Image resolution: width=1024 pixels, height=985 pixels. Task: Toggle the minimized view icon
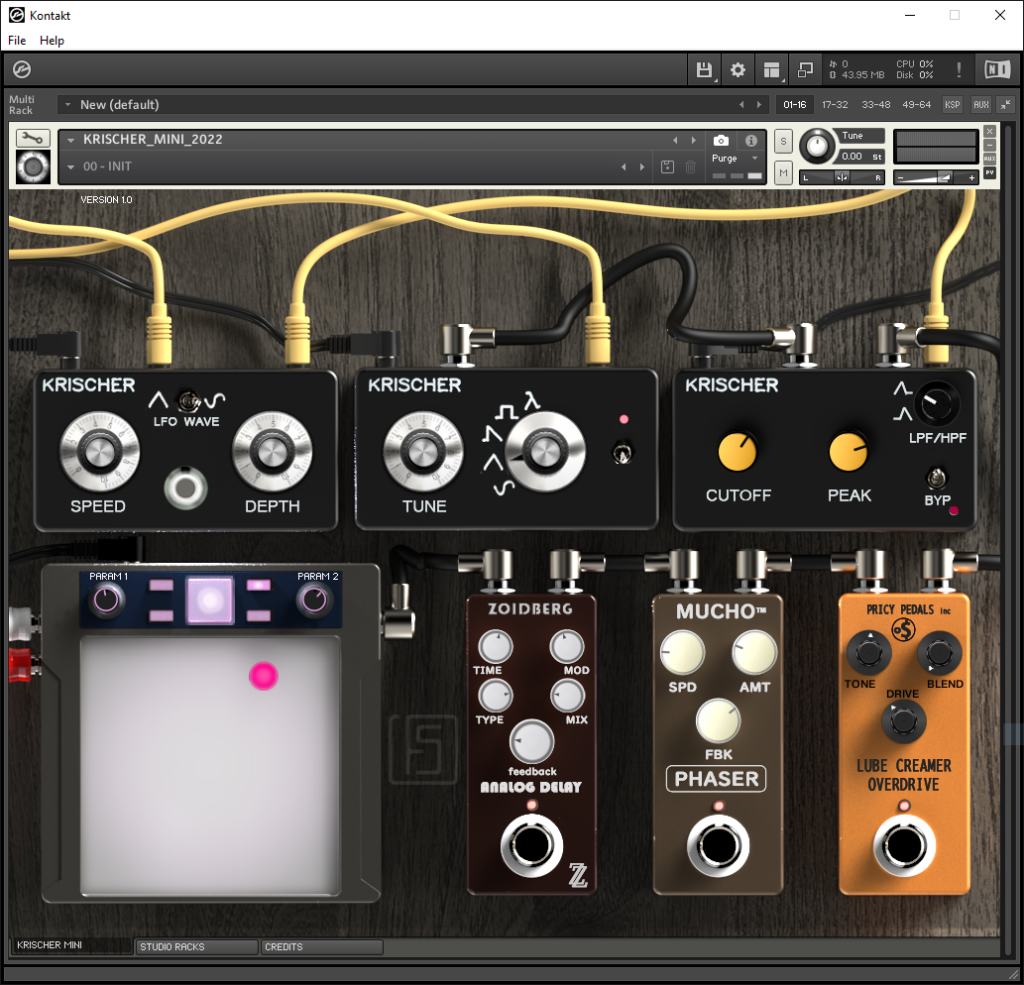(x=805, y=70)
